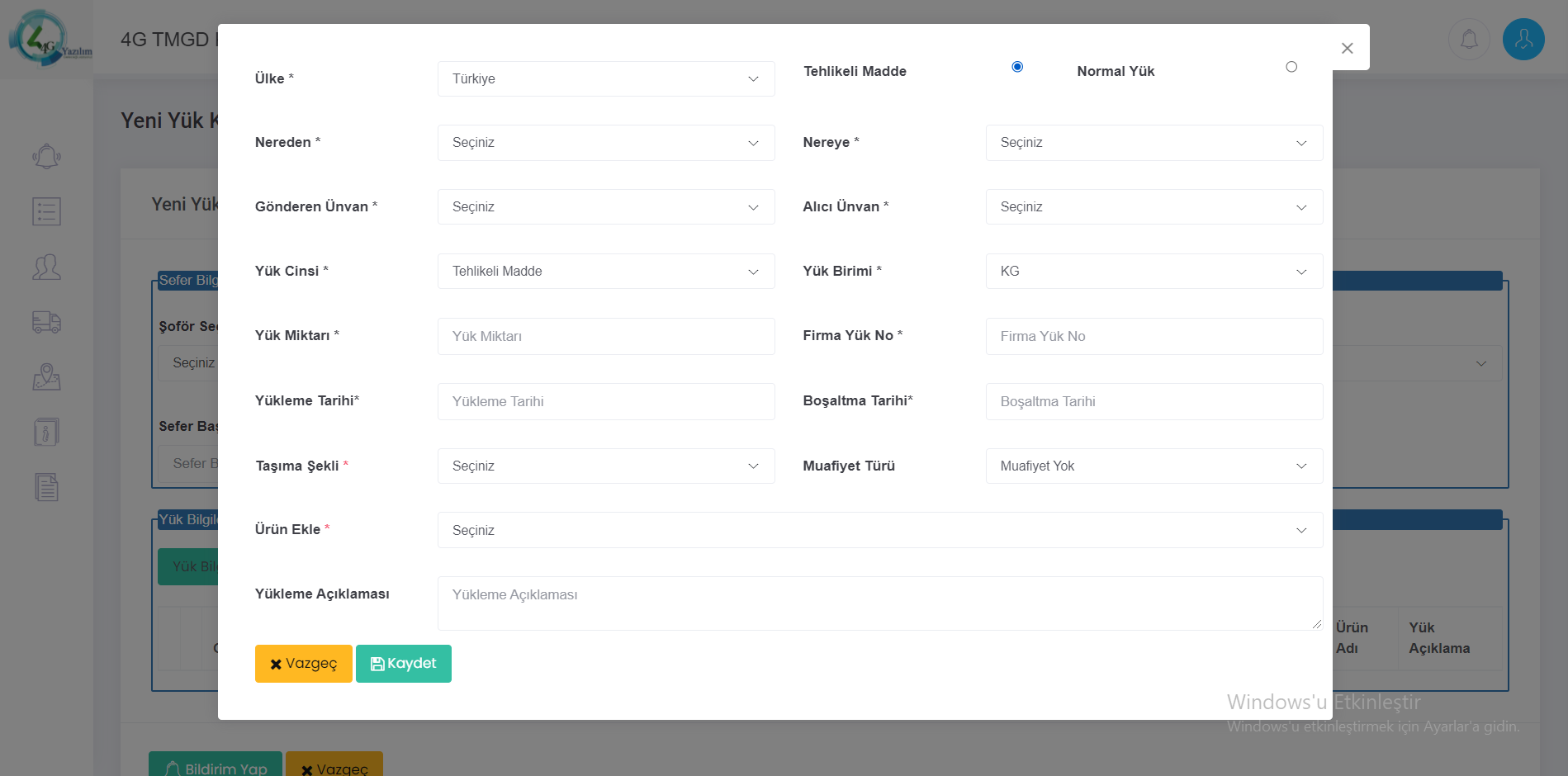Focus the Yük Miktarı input field
This screenshot has height=776, width=1568.
click(606, 336)
